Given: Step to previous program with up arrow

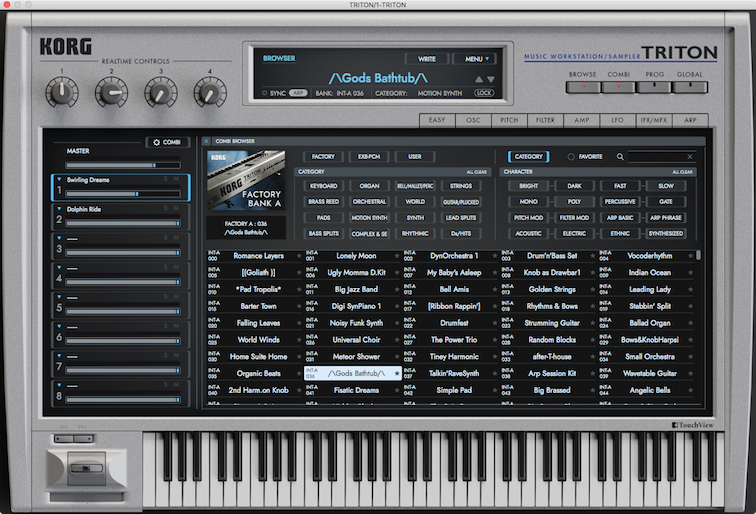Looking at the screenshot, I should pos(479,79).
